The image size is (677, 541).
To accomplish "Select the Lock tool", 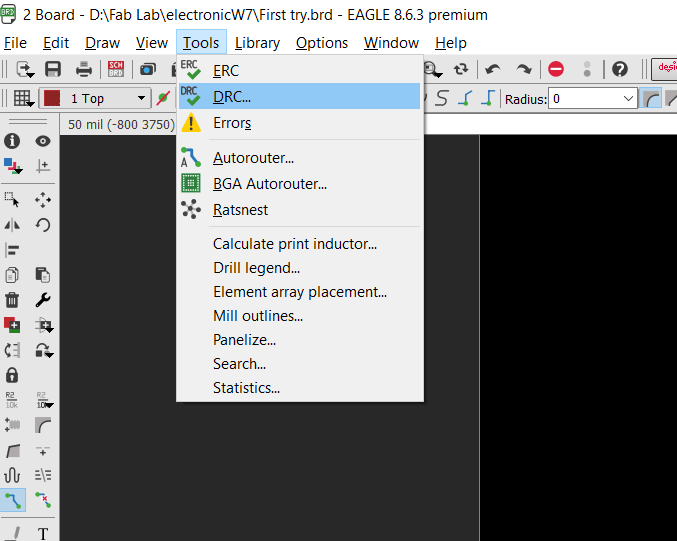I will (12, 375).
